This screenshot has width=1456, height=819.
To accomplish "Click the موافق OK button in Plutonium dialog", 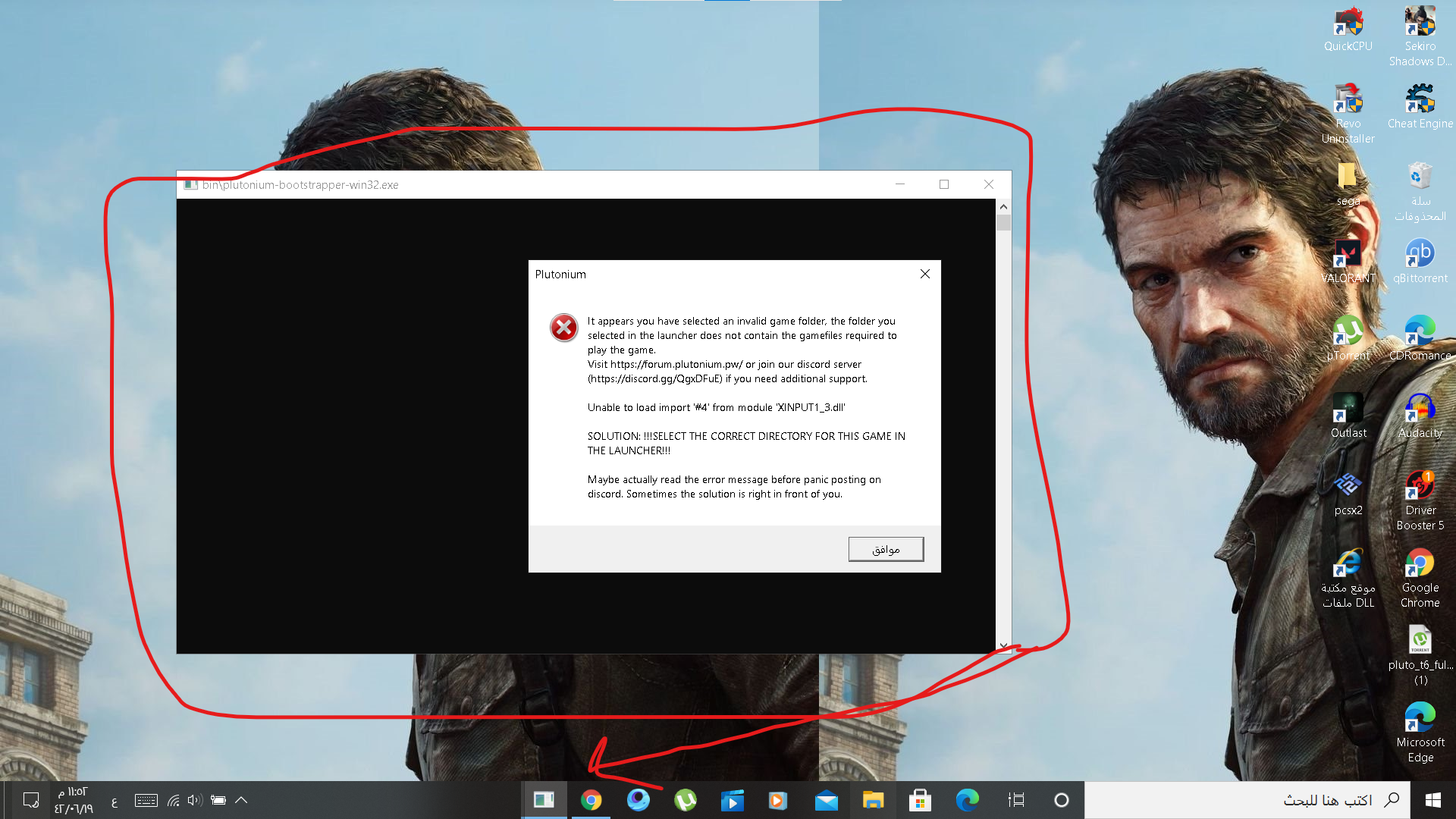I will 886,549.
